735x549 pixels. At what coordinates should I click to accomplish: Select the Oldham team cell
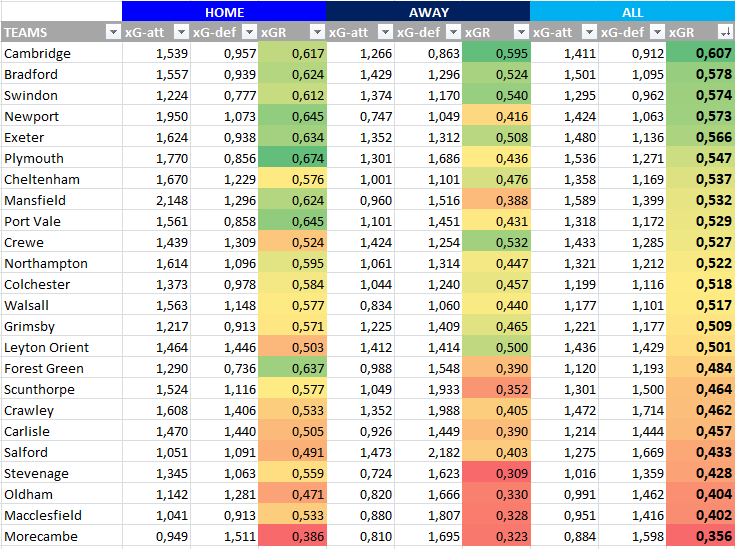click(x=61, y=494)
